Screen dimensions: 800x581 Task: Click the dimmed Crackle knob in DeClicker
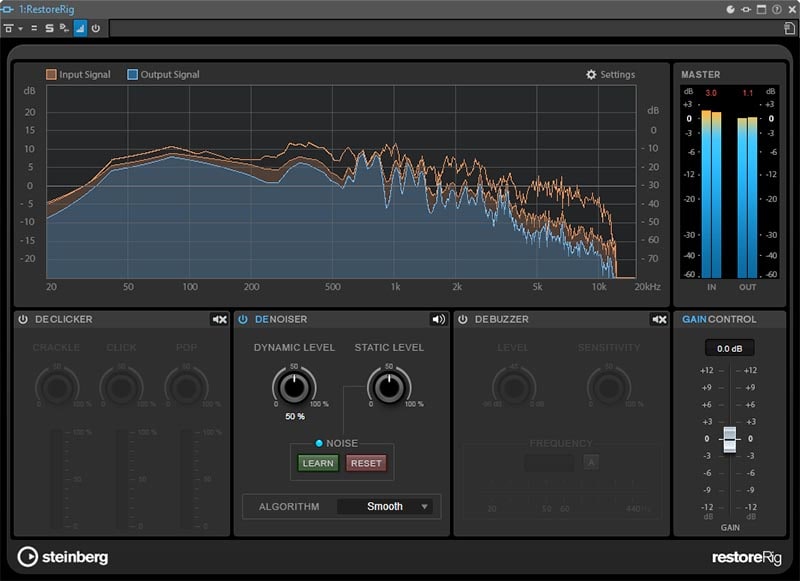tap(57, 388)
